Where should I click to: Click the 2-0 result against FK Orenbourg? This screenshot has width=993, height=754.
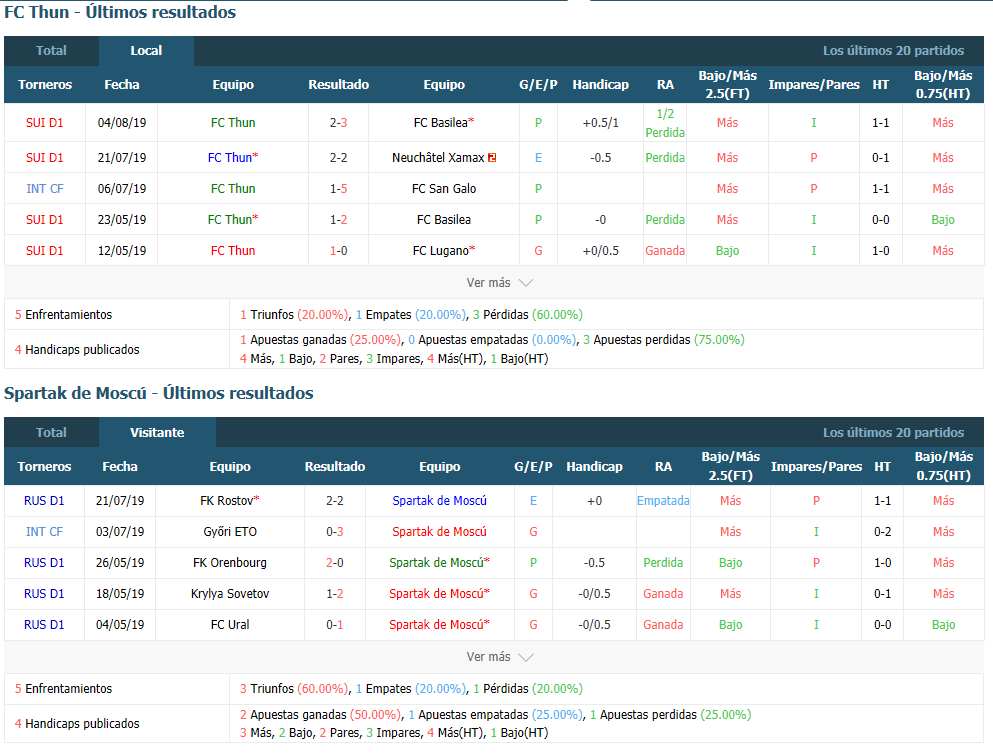[334, 563]
